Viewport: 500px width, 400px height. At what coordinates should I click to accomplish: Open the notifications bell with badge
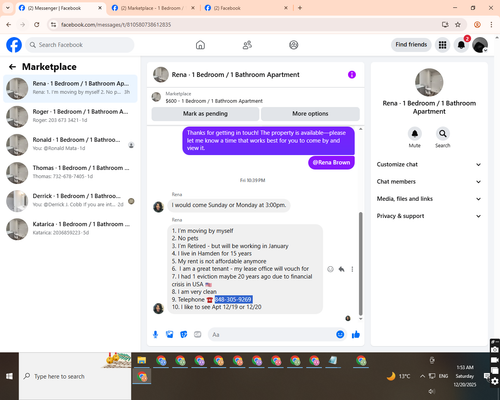[x=461, y=45]
